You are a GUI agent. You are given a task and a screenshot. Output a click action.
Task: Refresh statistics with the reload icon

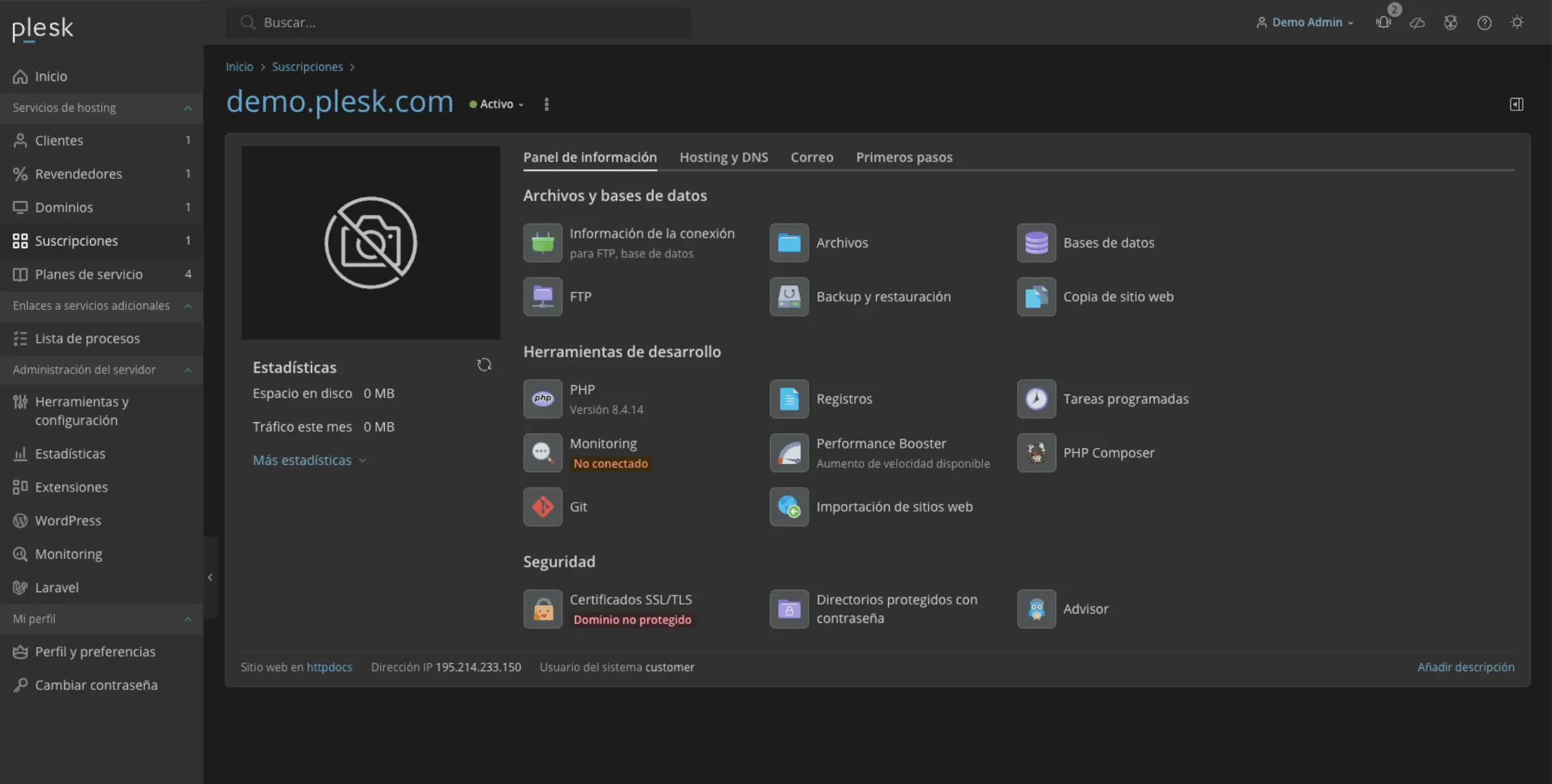(484, 364)
